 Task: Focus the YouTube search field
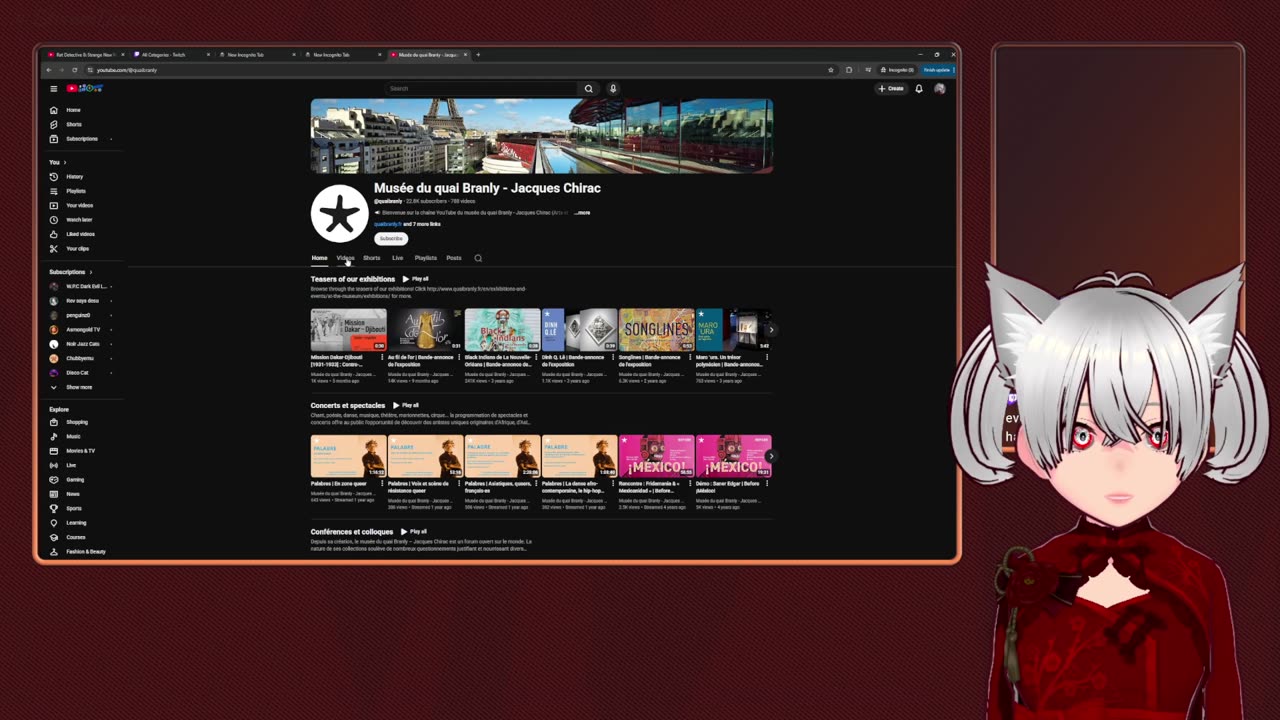(482, 88)
